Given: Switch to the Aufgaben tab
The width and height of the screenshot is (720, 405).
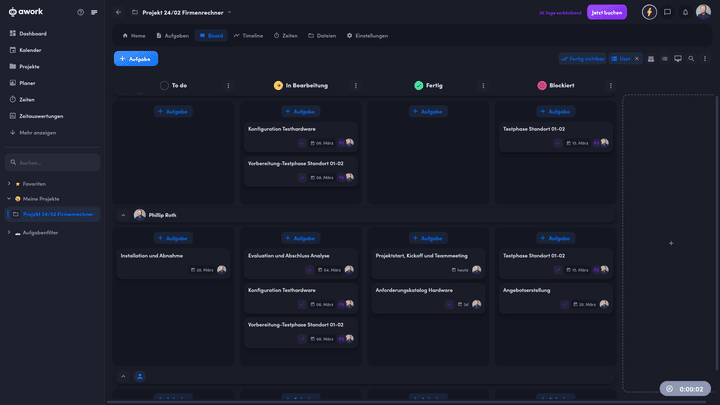Looking at the screenshot, I should [172, 36].
